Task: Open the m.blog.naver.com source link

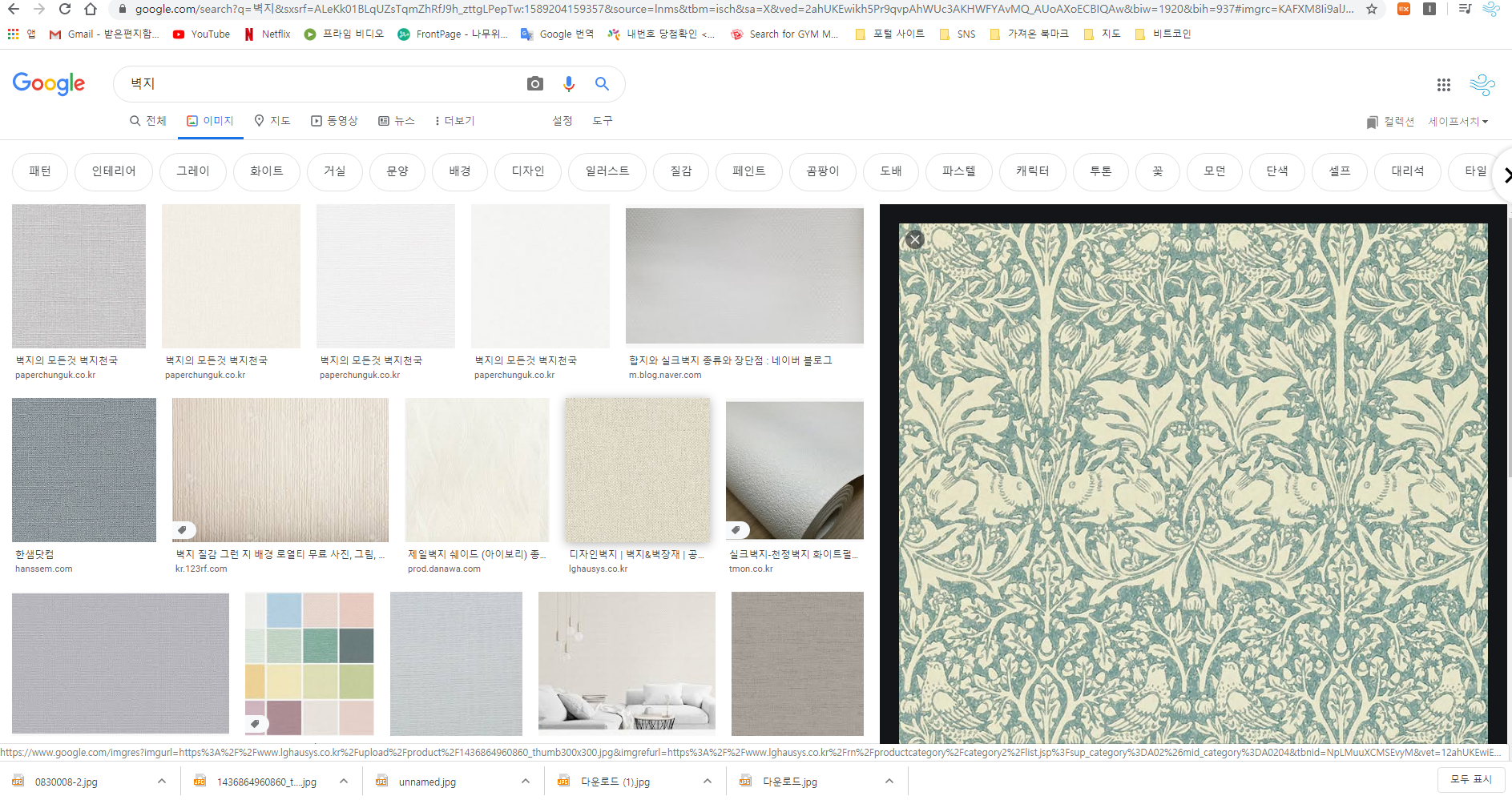Action: [x=665, y=375]
